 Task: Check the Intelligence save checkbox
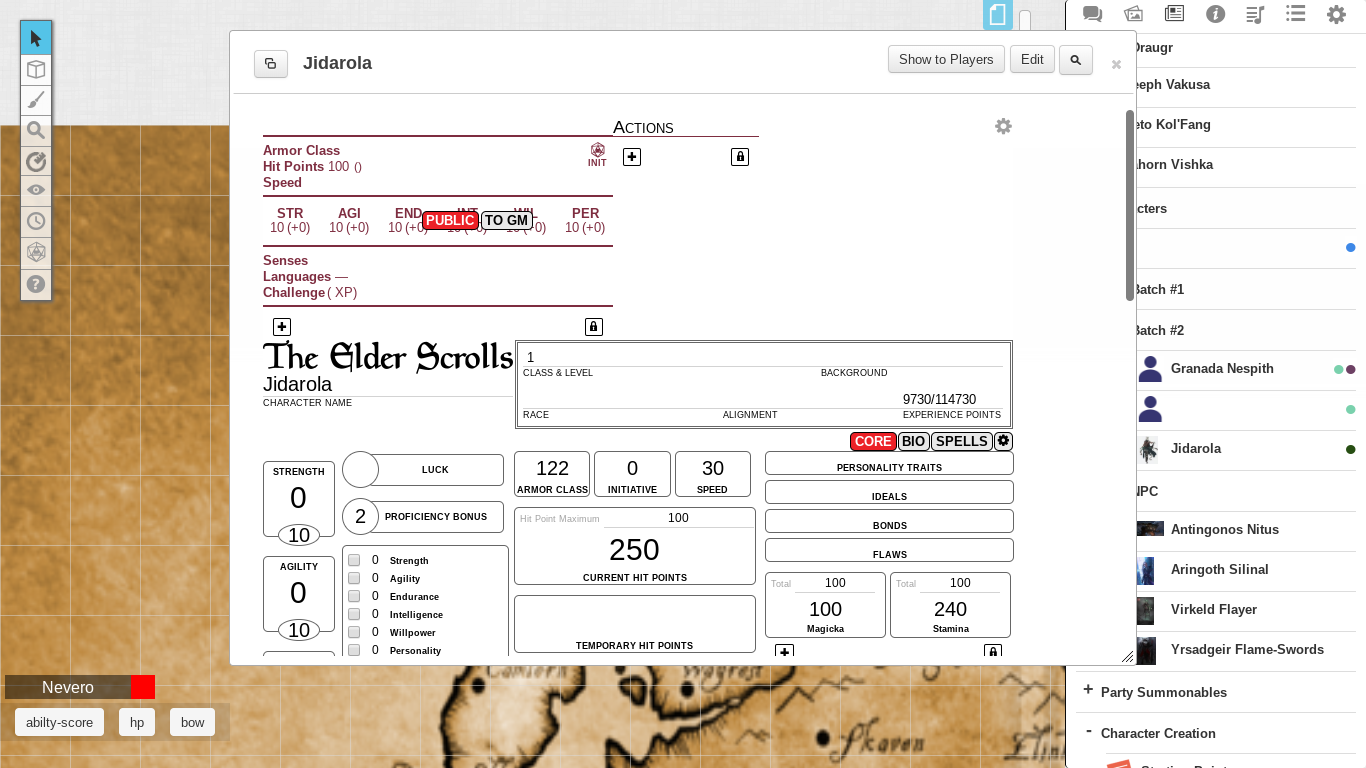354,614
